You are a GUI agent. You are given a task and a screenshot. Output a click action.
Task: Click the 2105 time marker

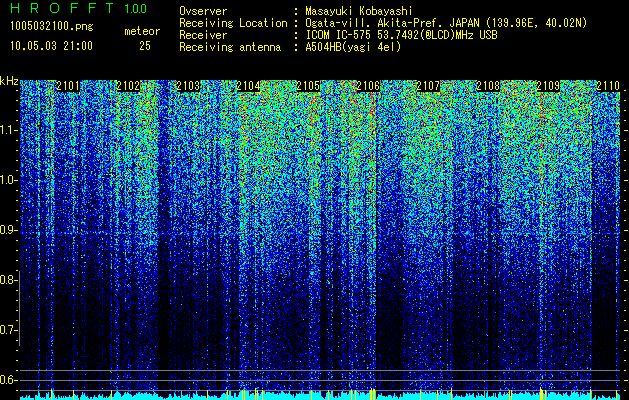coord(308,86)
